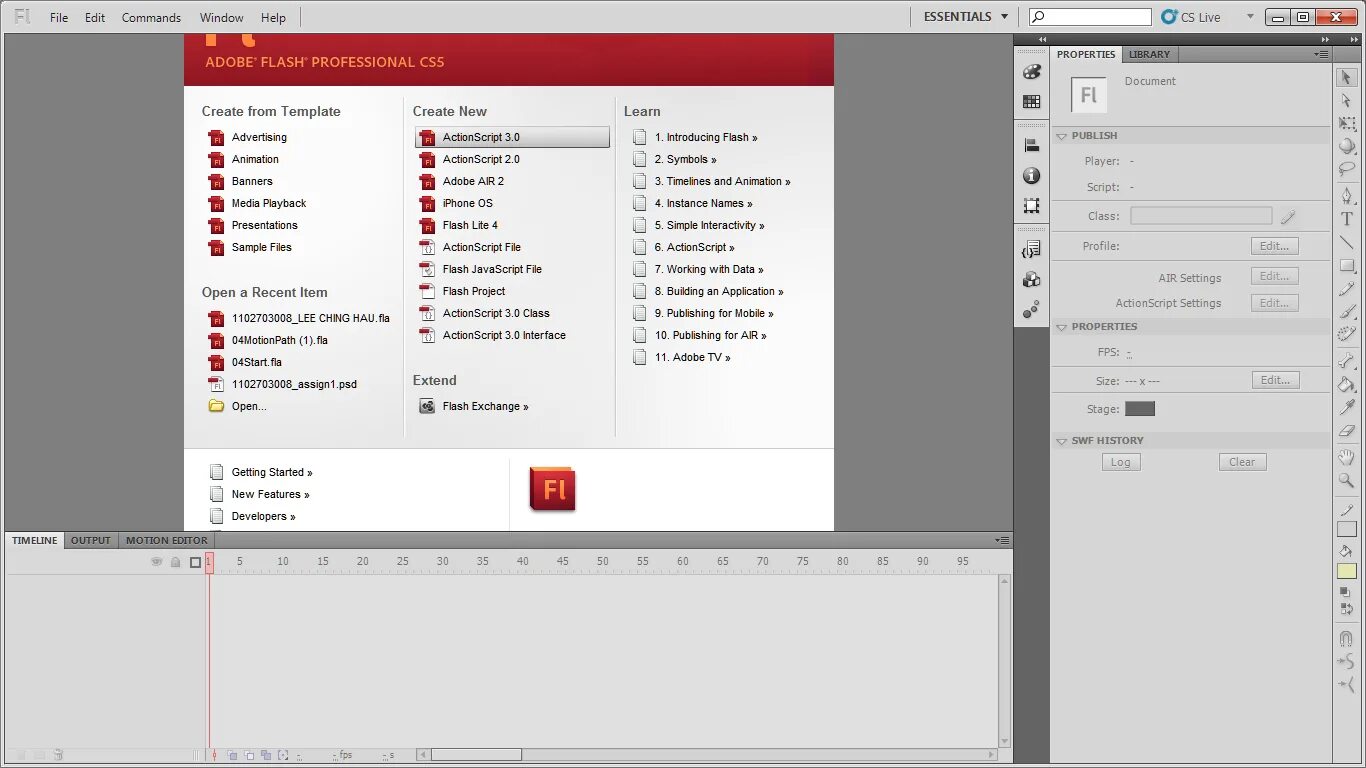The image size is (1366, 768).
Task: Select the Brush tool
Action: click(x=1347, y=312)
